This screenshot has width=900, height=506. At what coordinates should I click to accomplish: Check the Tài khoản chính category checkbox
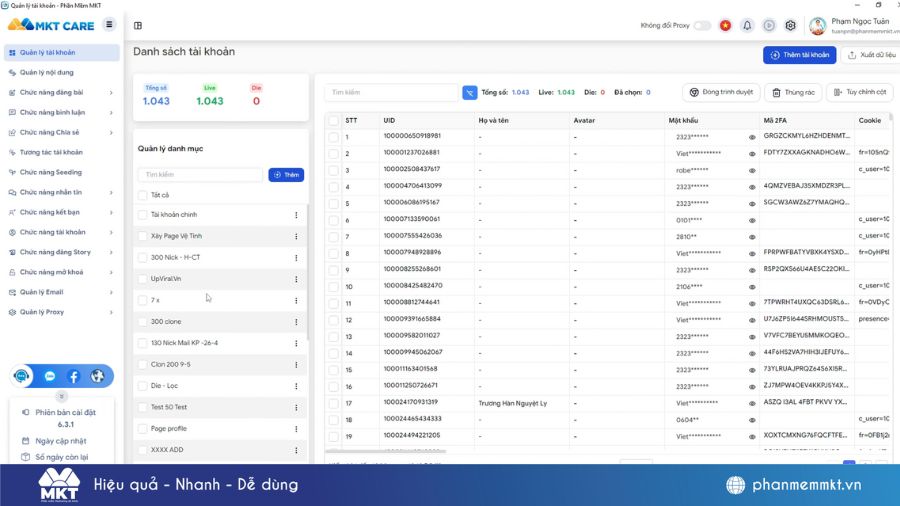pyautogui.click(x=143, y=215)
